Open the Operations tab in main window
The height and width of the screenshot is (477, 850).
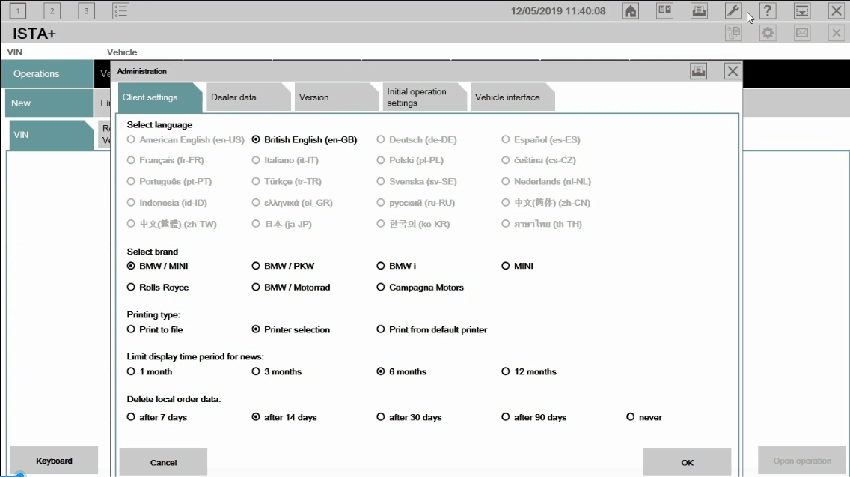coord(47,74)
